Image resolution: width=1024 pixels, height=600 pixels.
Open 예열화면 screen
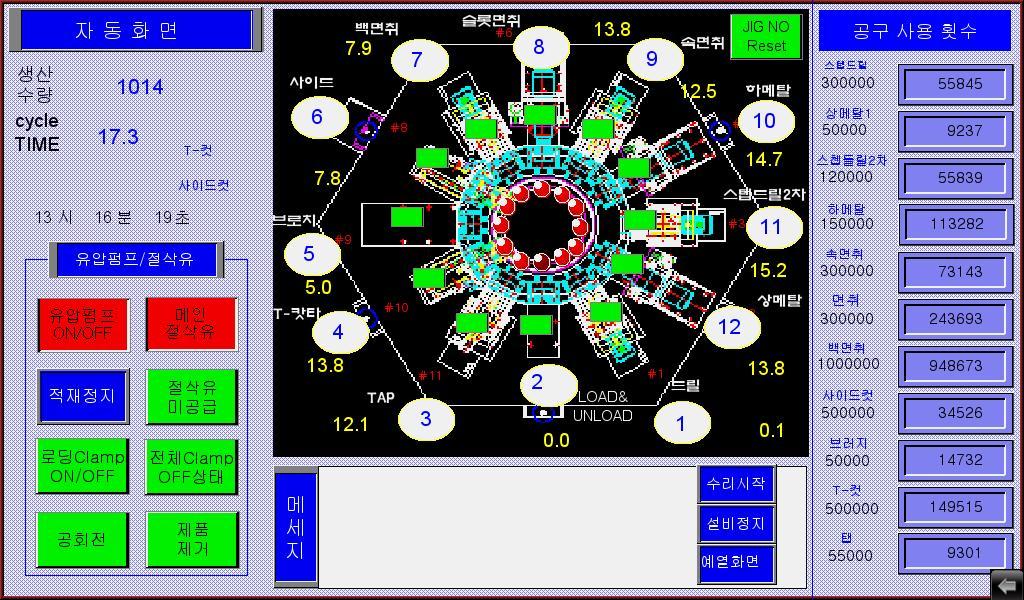737,563
